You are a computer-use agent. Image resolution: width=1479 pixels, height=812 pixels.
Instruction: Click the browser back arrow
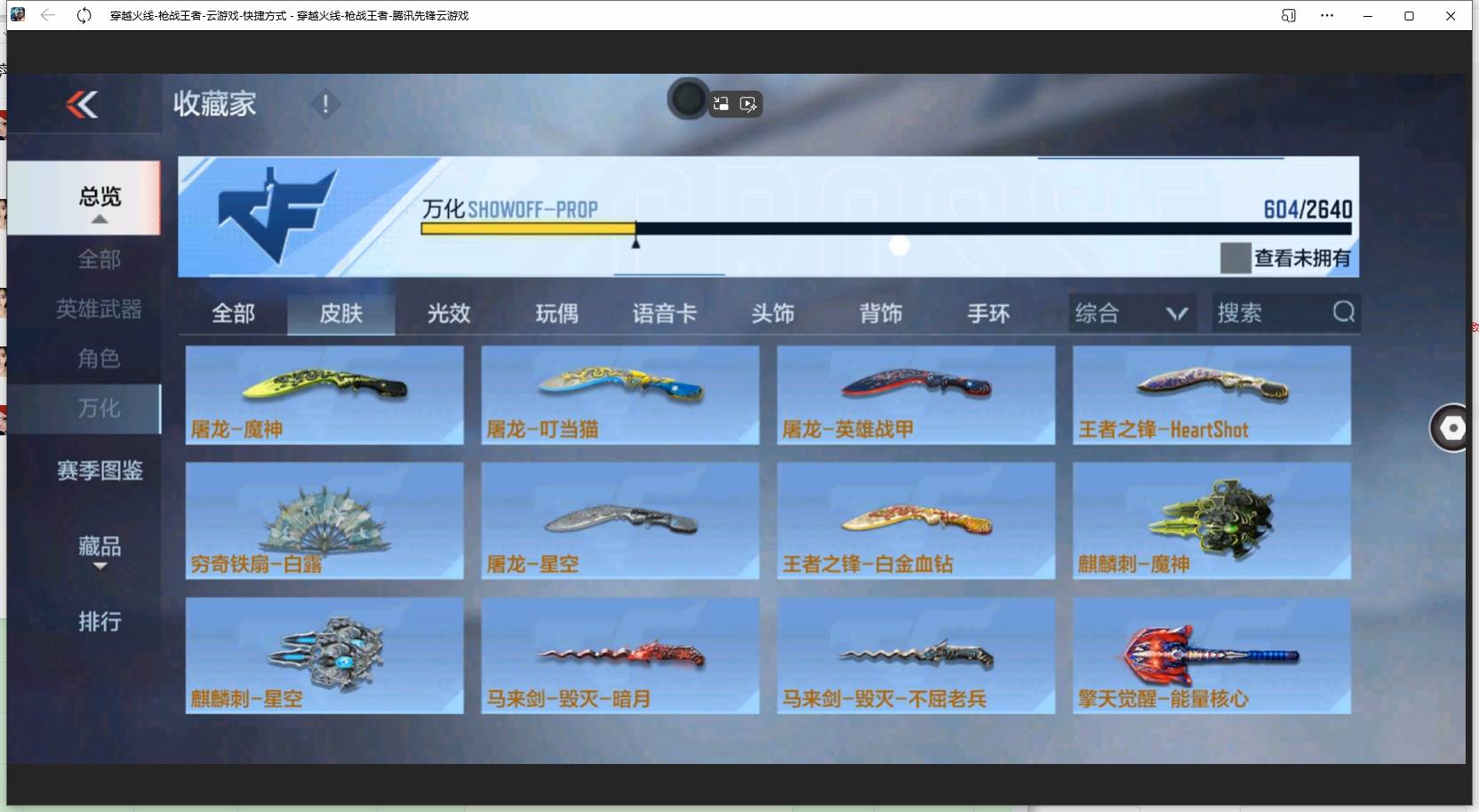point(48,15)
